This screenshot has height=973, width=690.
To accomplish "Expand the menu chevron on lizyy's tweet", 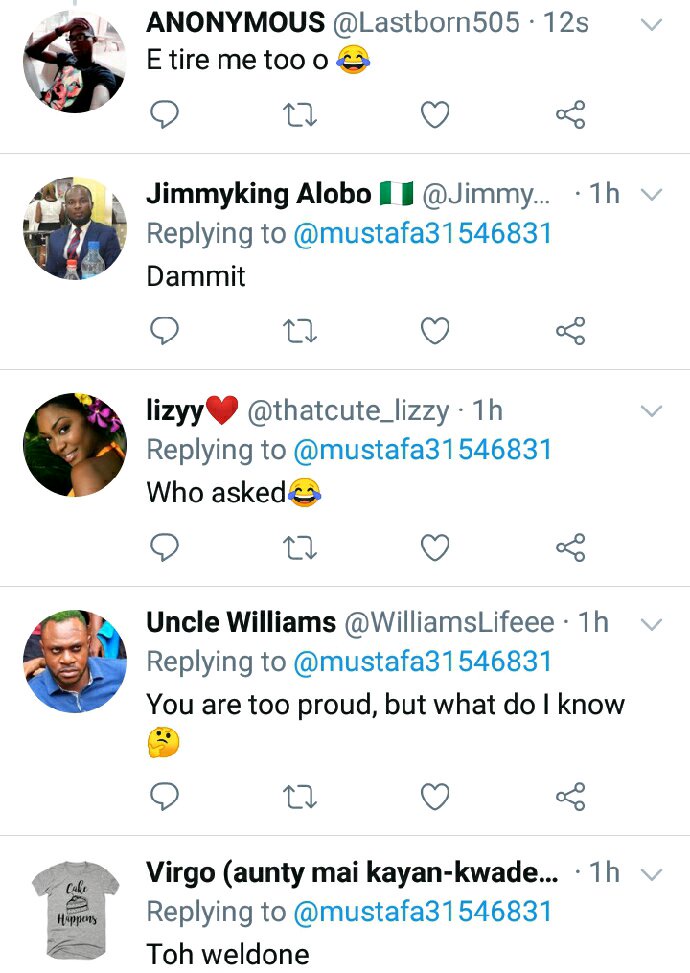I will (651, 411).
